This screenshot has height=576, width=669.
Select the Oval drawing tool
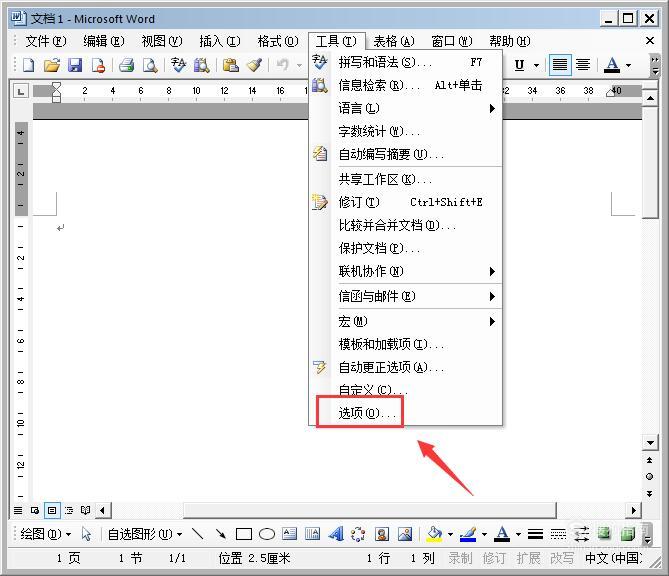(267, 534)
